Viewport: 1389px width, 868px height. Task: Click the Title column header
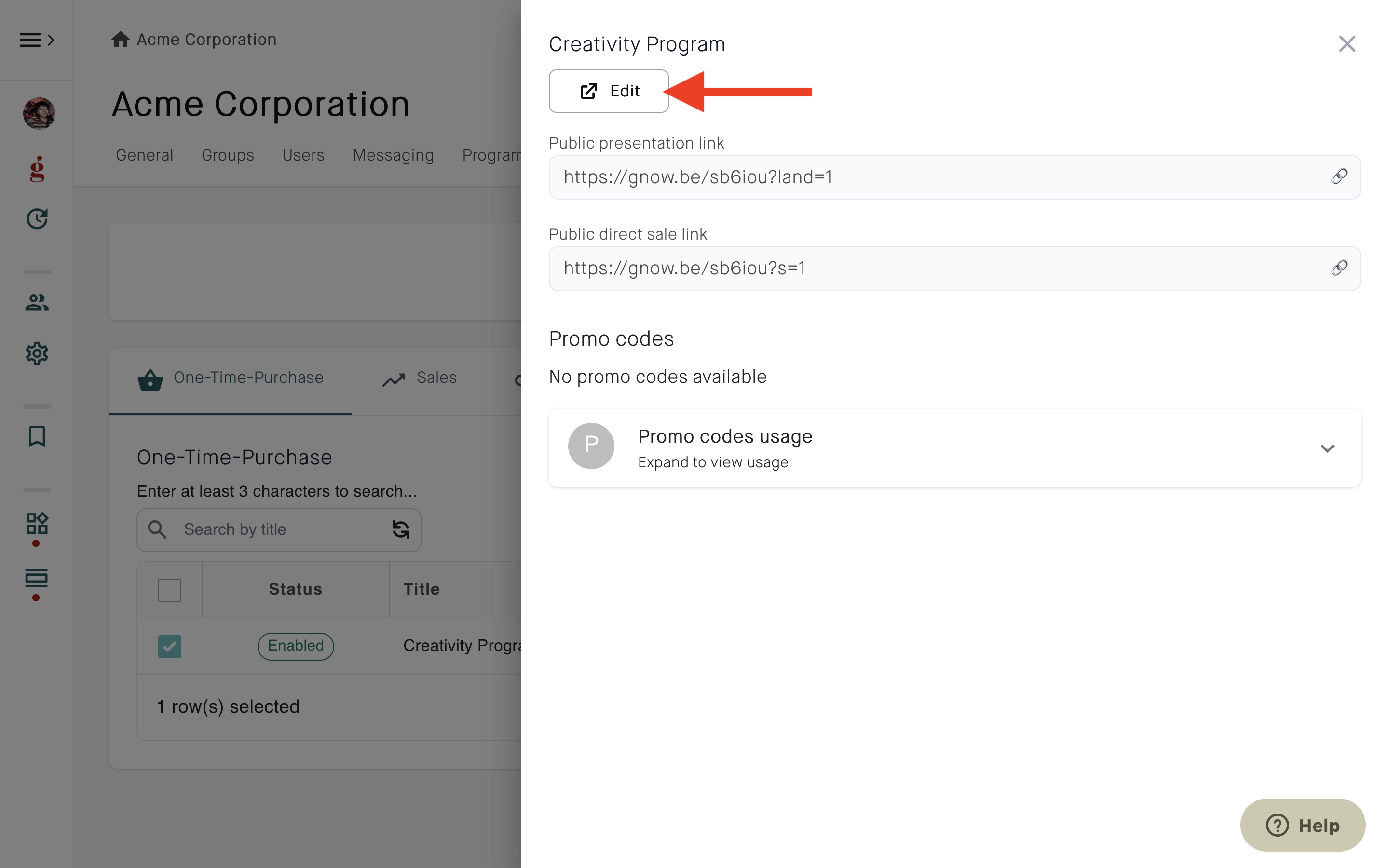[x=422, y=589]
